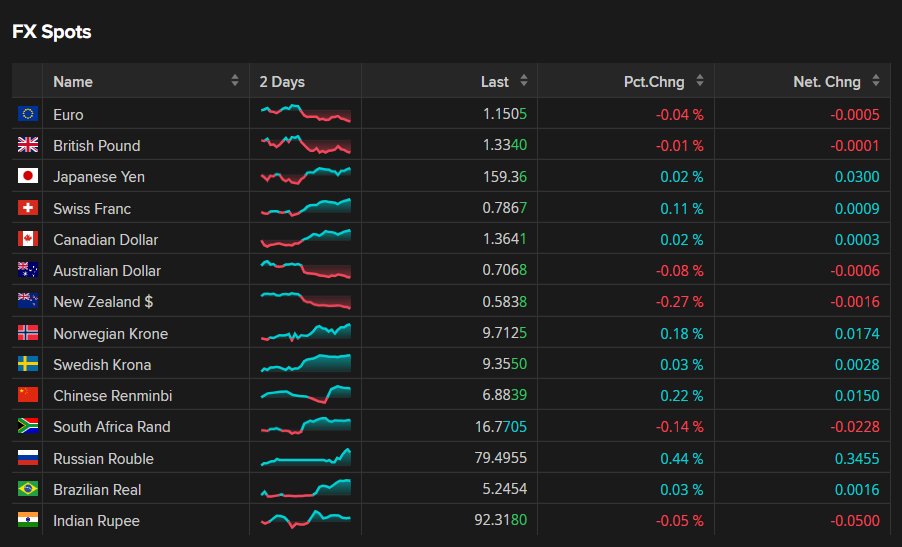
Task: Click the New Zealand $ name link
Action: point(103,301)
